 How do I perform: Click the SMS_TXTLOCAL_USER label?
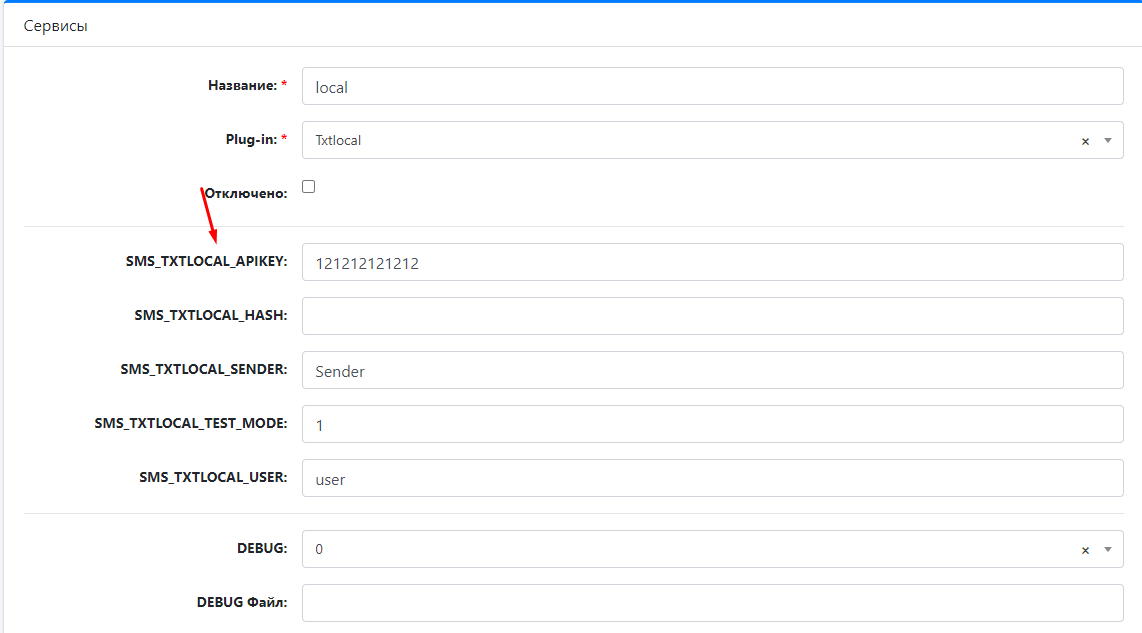(213, 477)
